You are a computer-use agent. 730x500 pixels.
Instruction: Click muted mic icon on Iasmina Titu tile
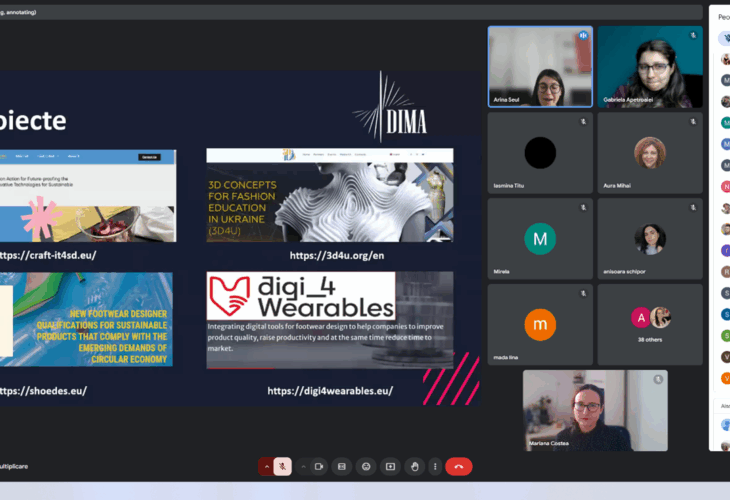pos(583,122)
